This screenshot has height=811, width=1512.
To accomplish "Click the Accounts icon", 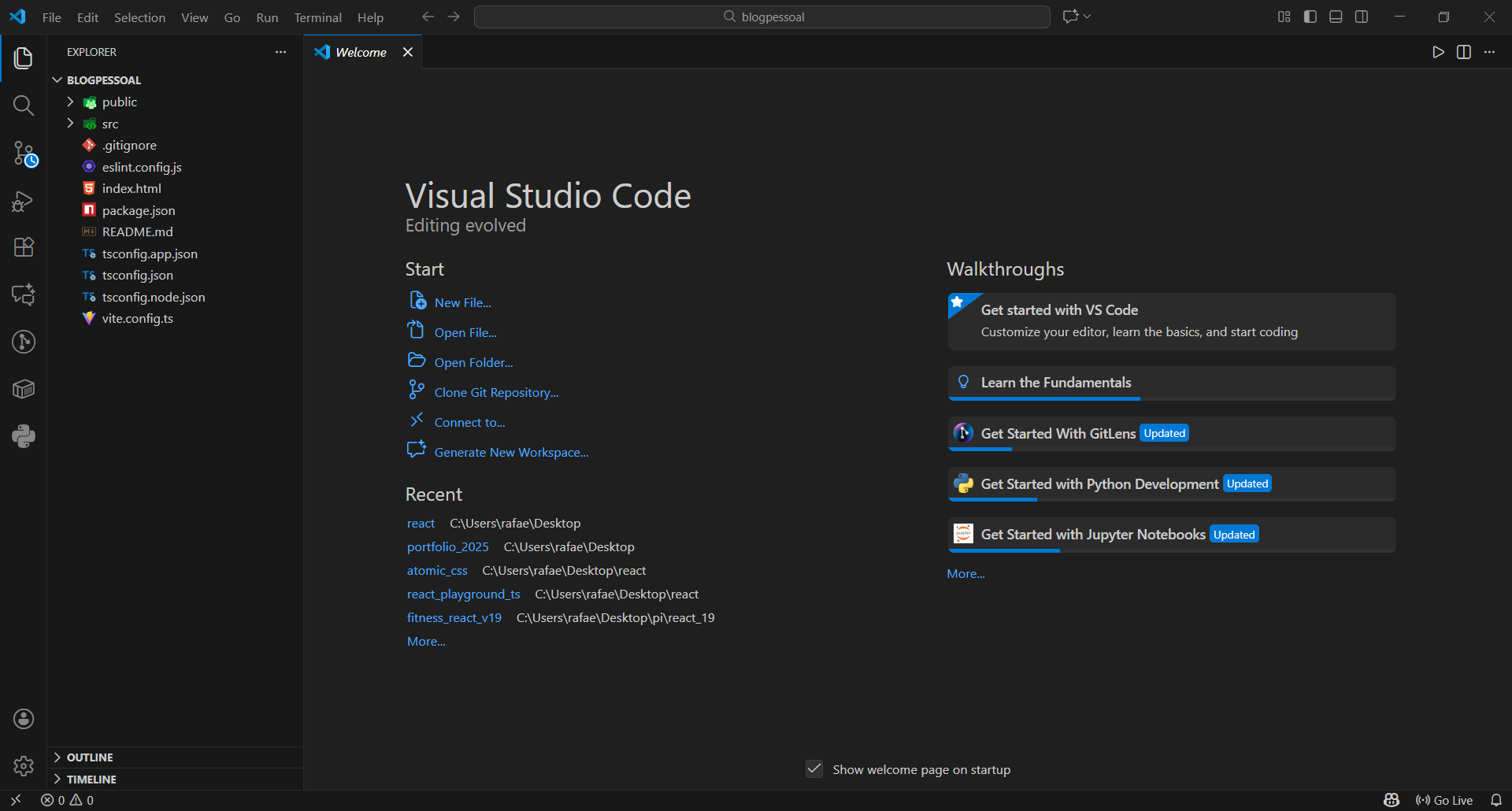I will (x=24, y=719).
